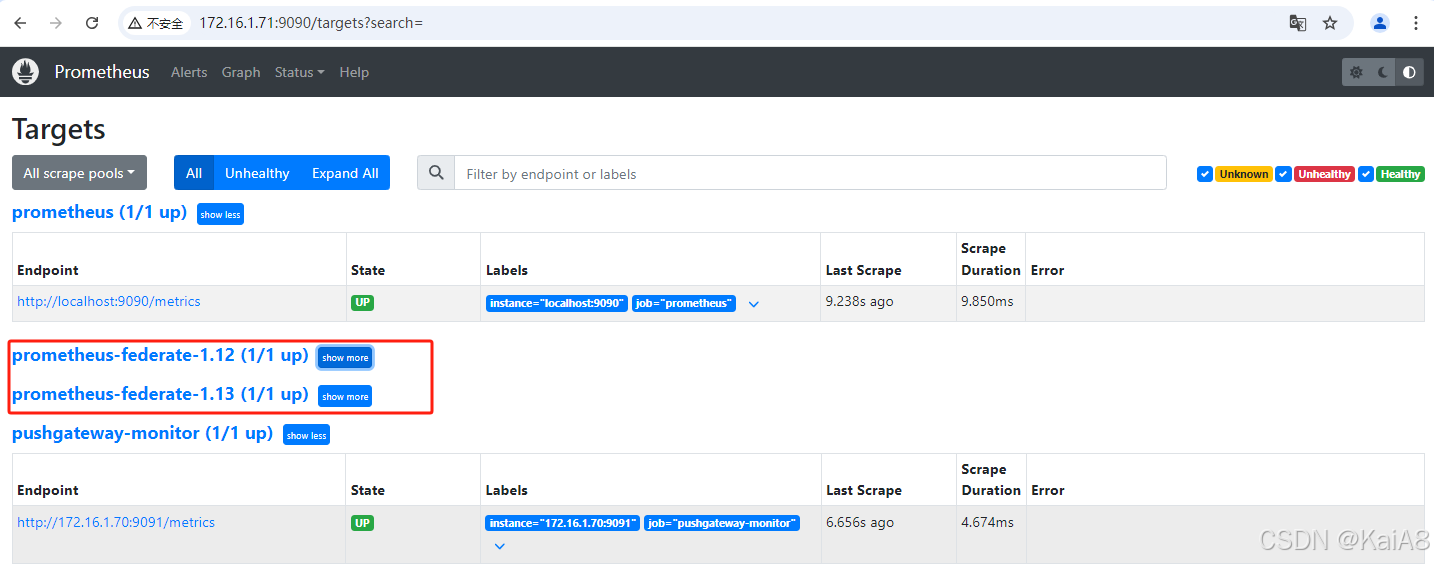Open http://localhost:9090/metrics endpoint link
This screenshot has height=566, width=1434.
(109, 301)
